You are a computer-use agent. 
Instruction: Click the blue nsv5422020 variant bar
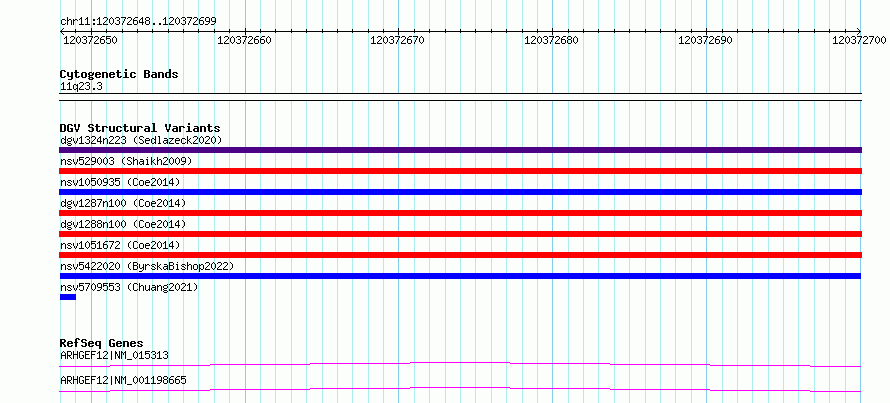[460, 276]
